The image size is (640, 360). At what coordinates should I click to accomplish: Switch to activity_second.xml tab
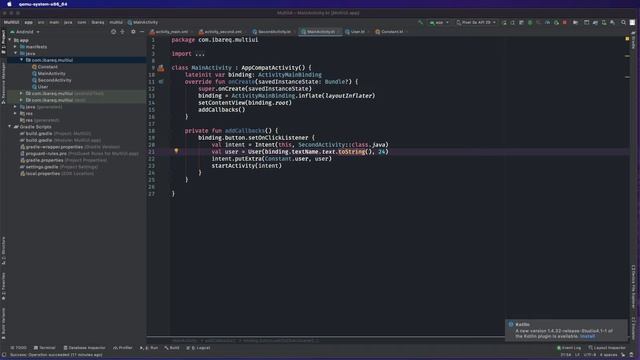point(222,32)
